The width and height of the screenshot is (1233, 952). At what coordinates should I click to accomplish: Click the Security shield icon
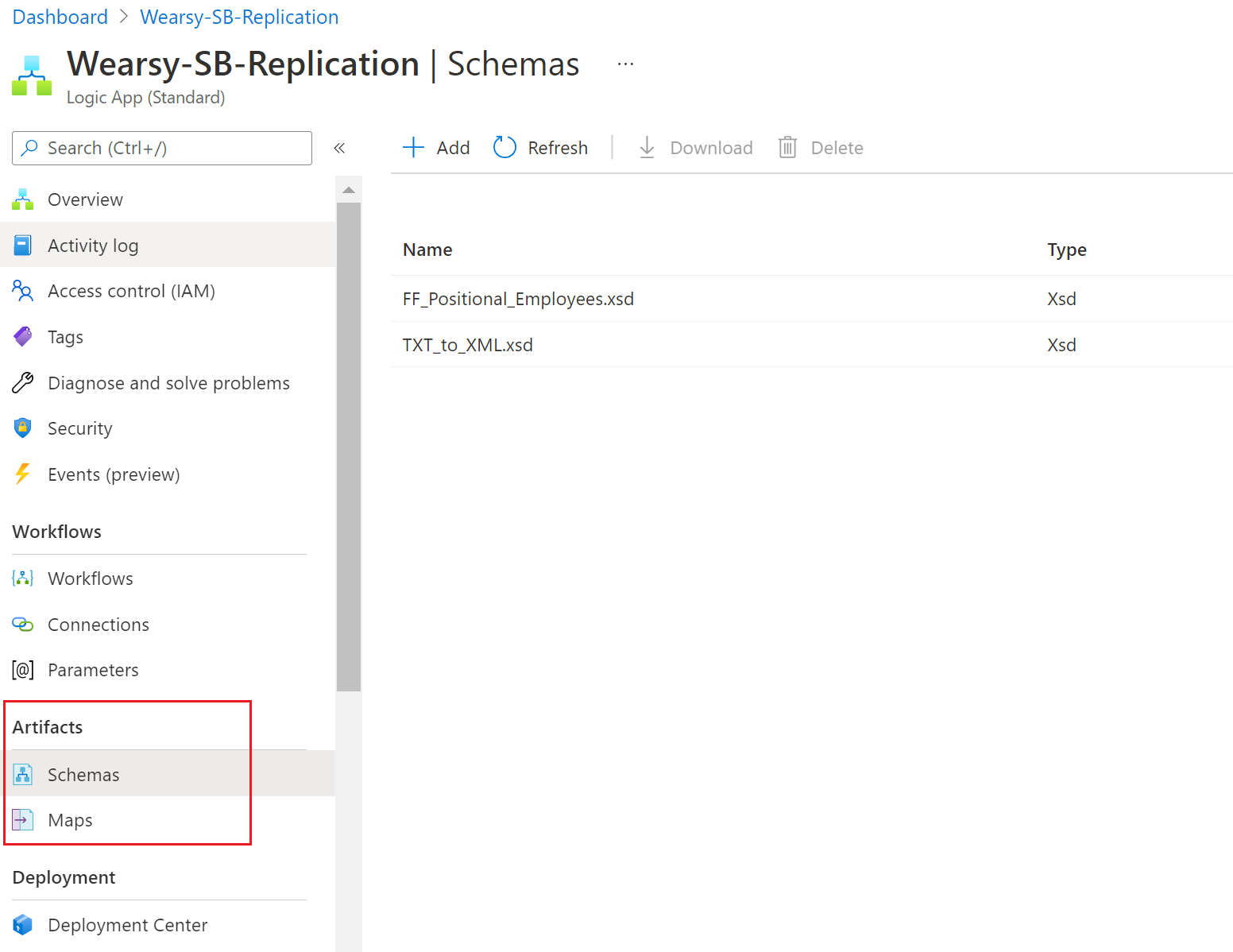point(23,428)
